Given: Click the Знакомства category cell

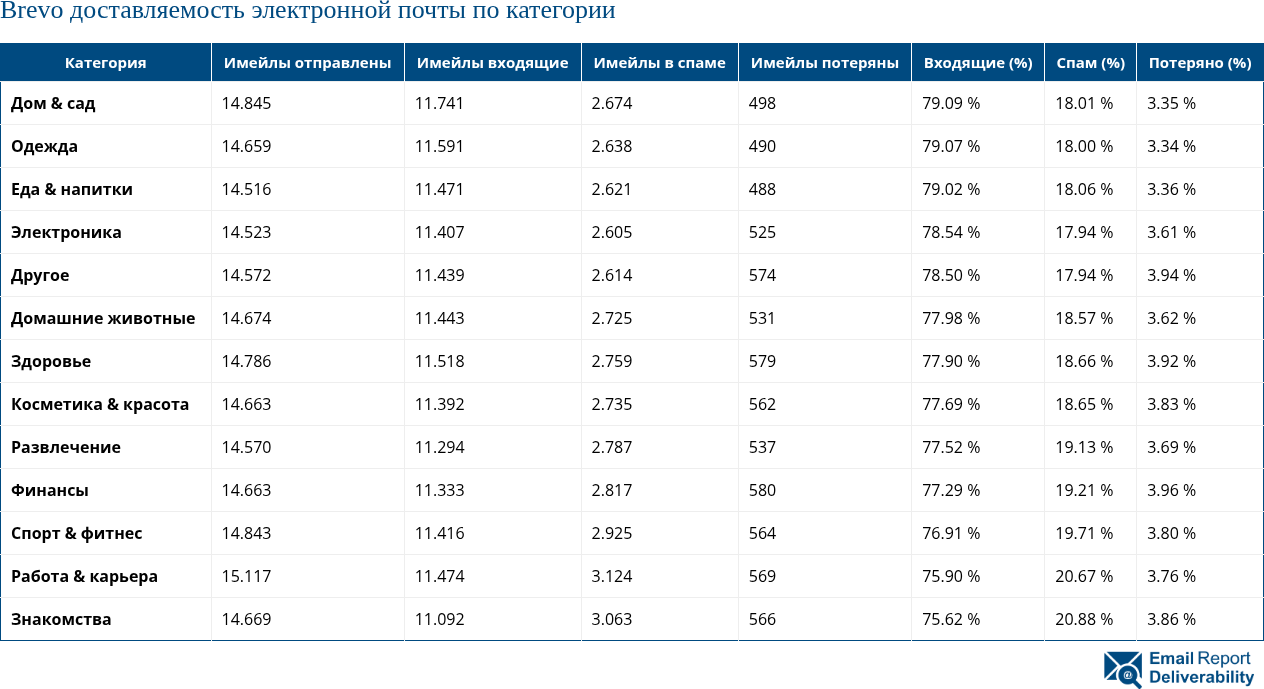Looking at the screenshot, I should click(61, 619).
